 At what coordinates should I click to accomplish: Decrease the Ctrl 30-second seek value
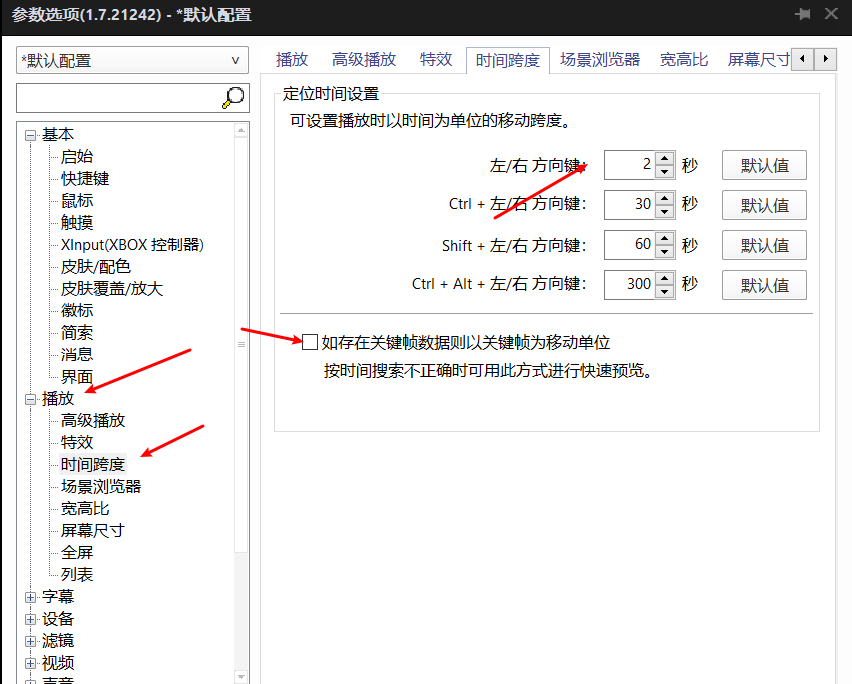pos(665,211)
